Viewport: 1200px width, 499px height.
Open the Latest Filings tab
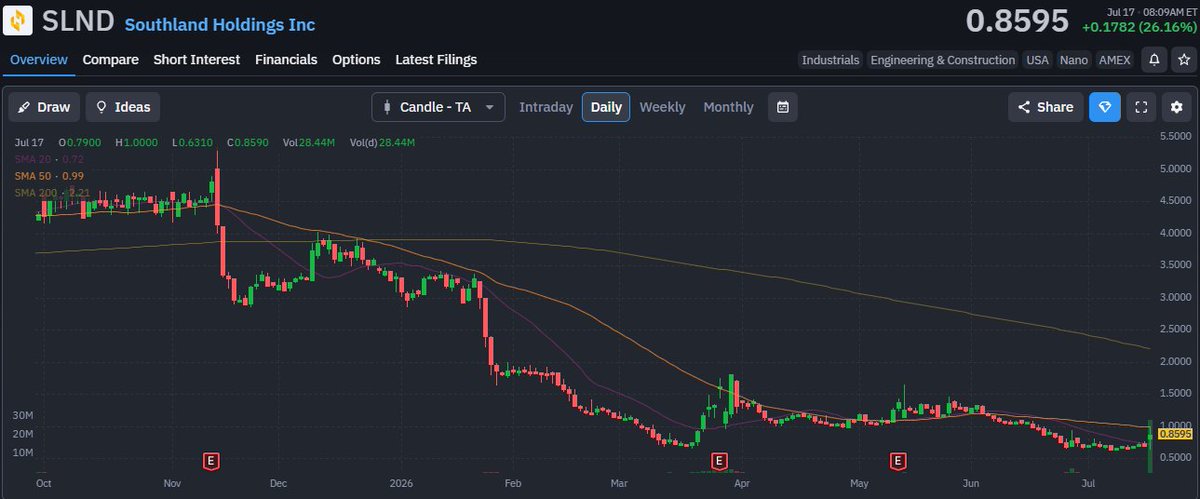[x=436, y=60]
